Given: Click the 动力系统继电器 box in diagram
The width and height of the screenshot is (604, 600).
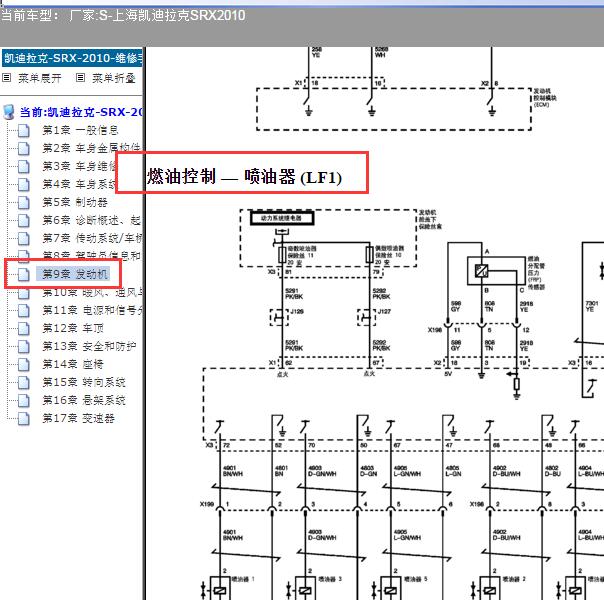Looking at the screenshot, I should [x=282, y=218].
